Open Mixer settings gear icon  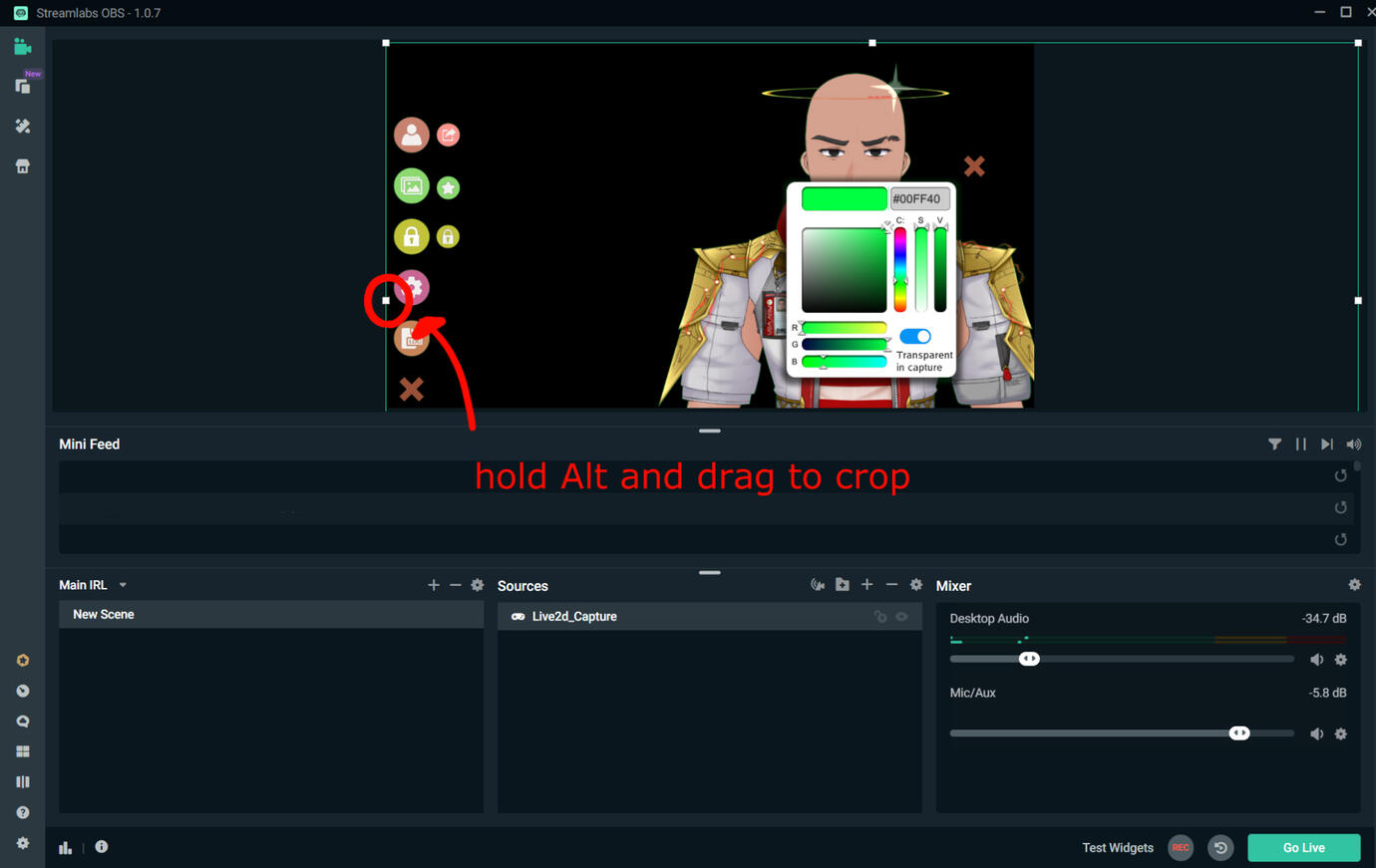tap(1354, 585)
